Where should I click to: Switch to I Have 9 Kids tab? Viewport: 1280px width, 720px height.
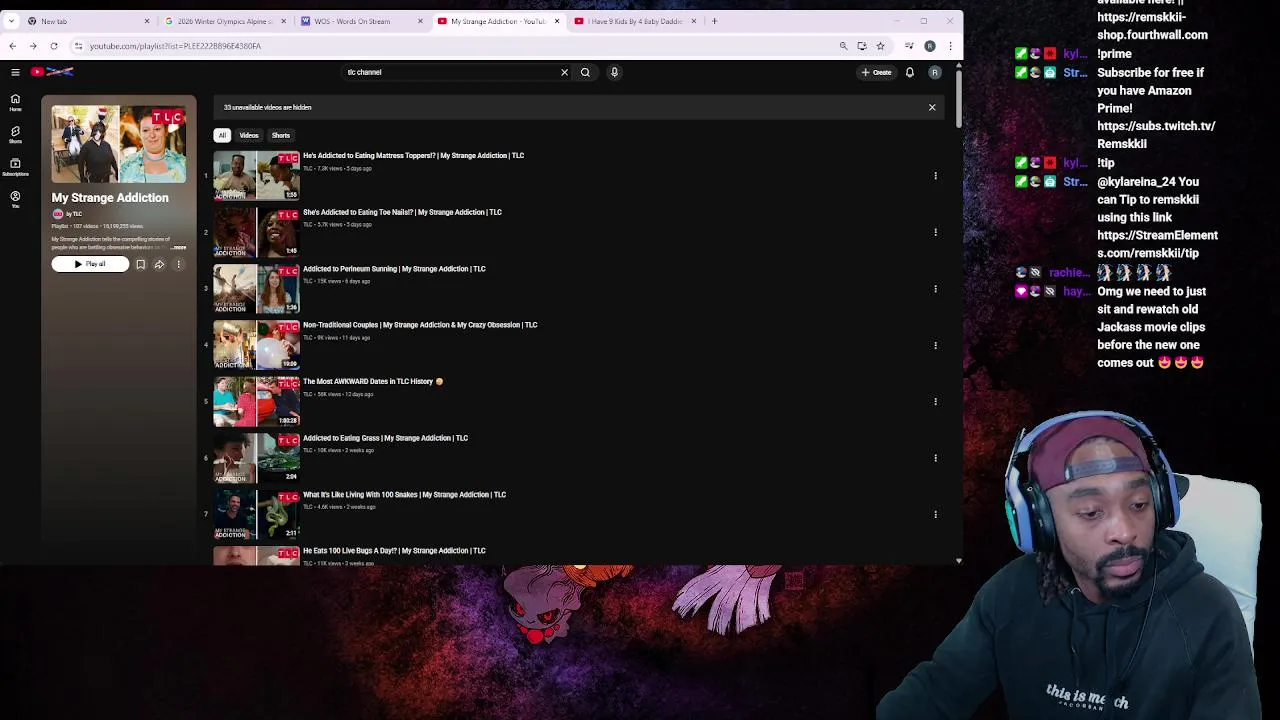[635, 21]
